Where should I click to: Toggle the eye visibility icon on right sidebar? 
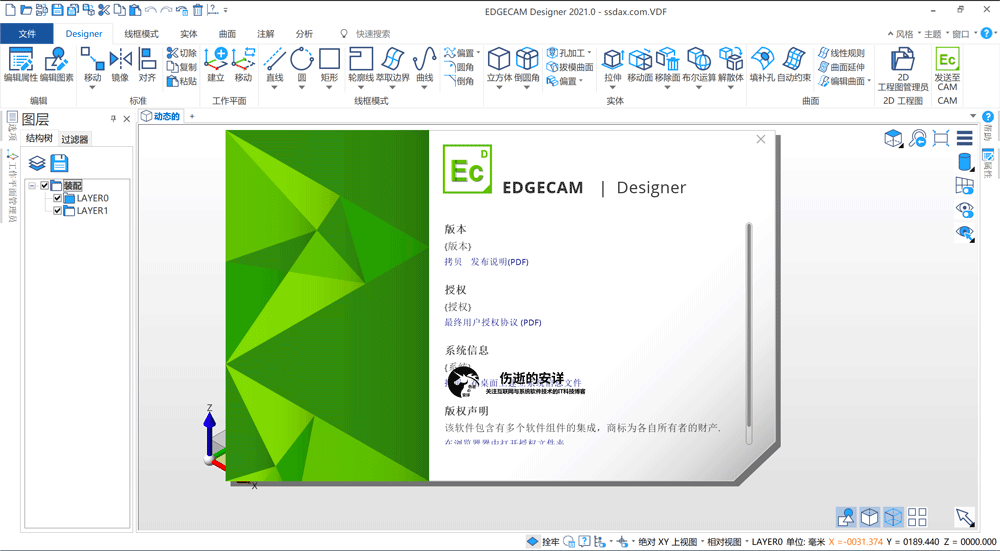[x=964, y=209]
